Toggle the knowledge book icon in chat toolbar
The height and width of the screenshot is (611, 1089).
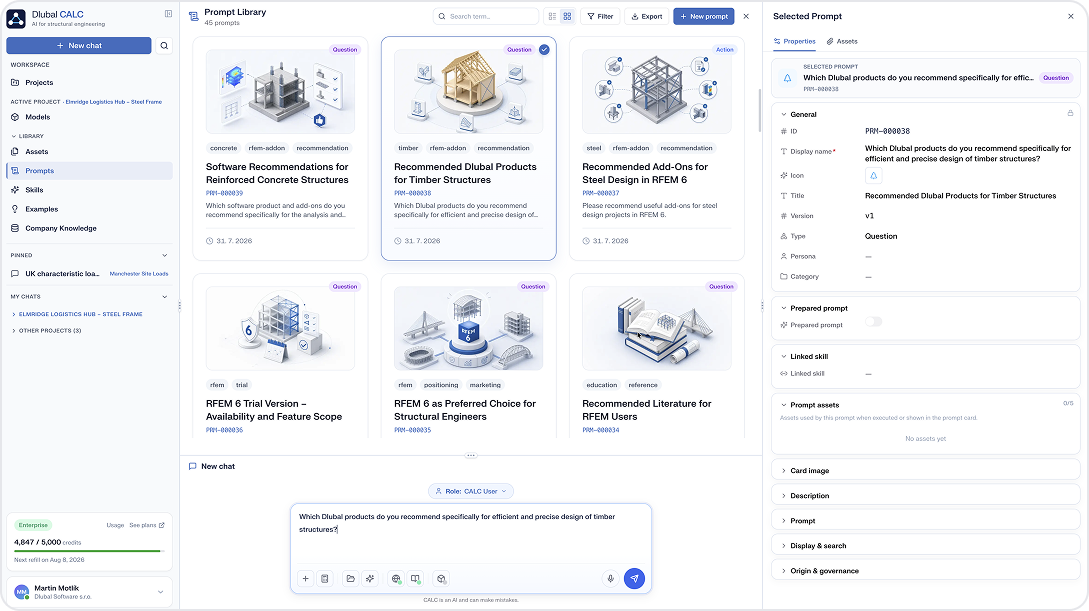coord(415,578)
